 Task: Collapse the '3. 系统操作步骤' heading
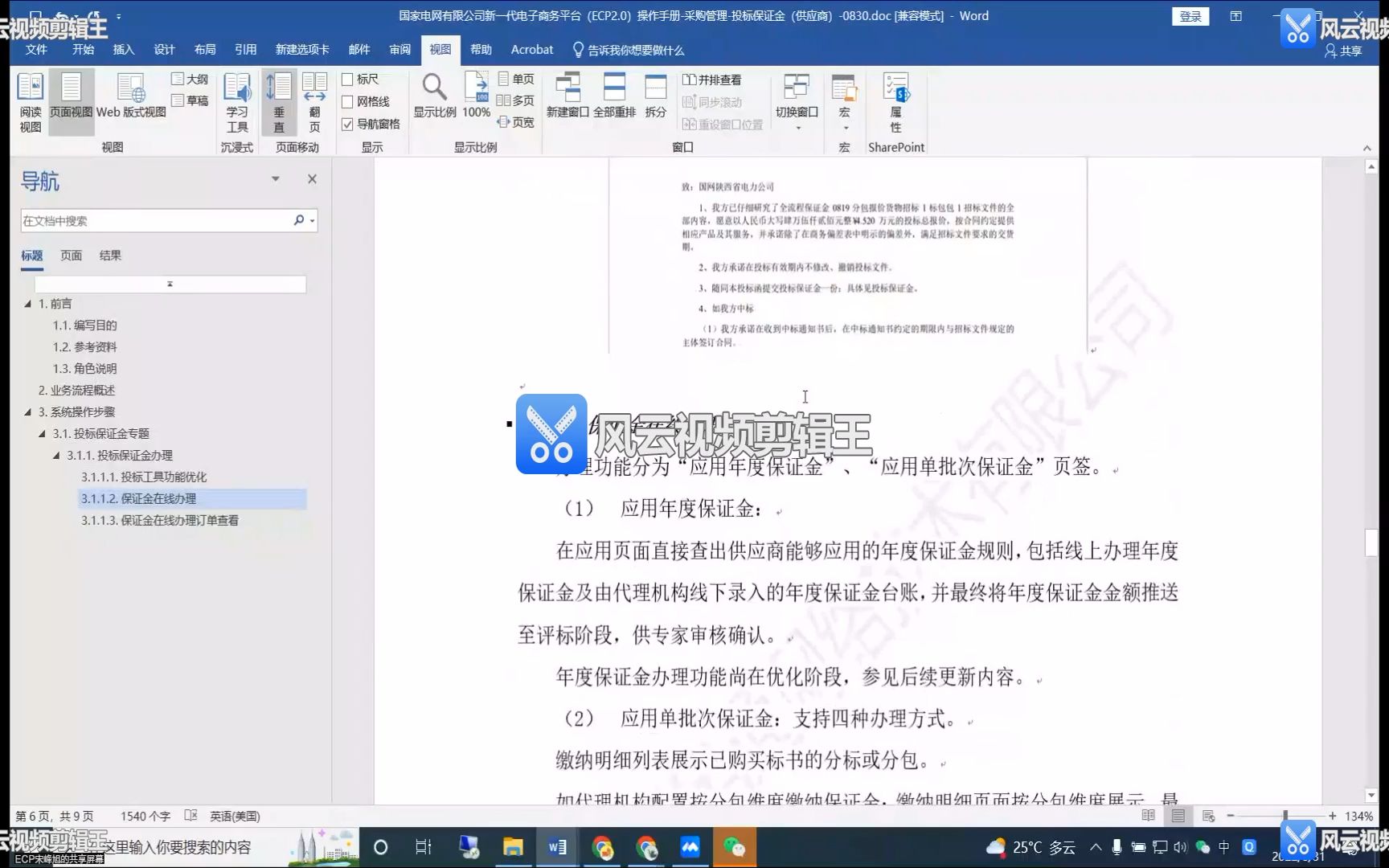click(27, 412)
